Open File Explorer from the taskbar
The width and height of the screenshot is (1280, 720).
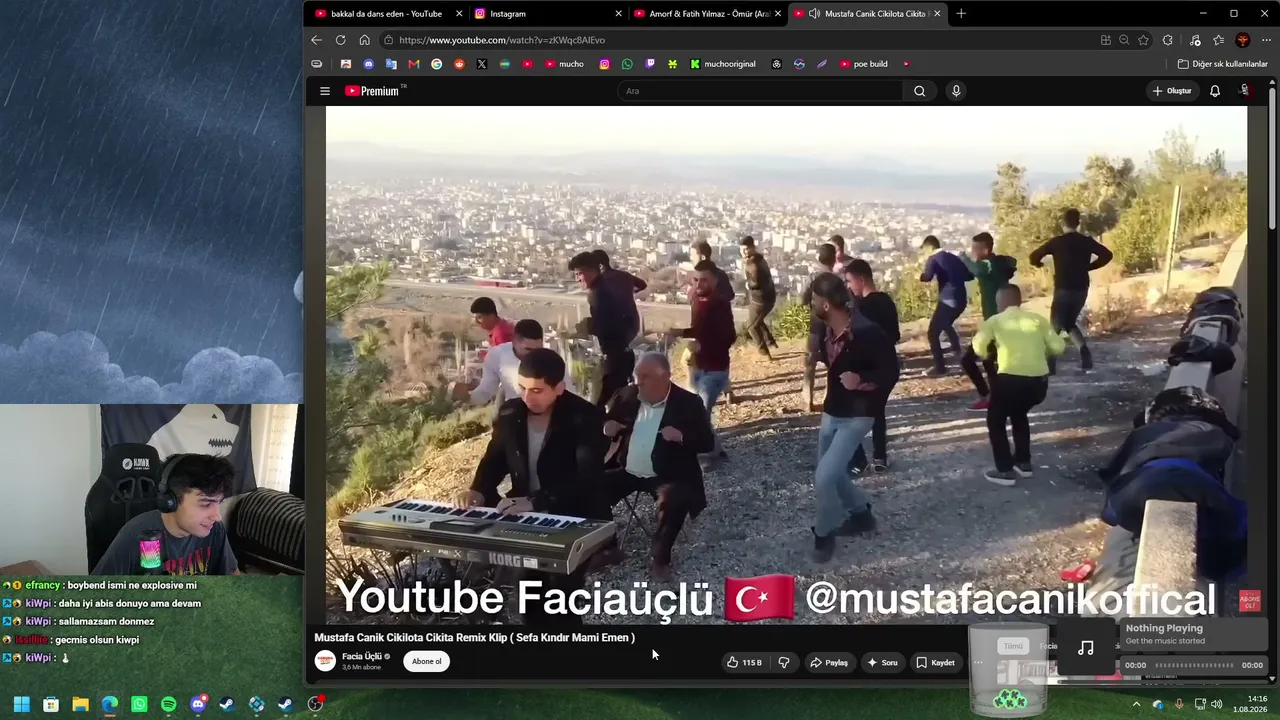(80, 704)
